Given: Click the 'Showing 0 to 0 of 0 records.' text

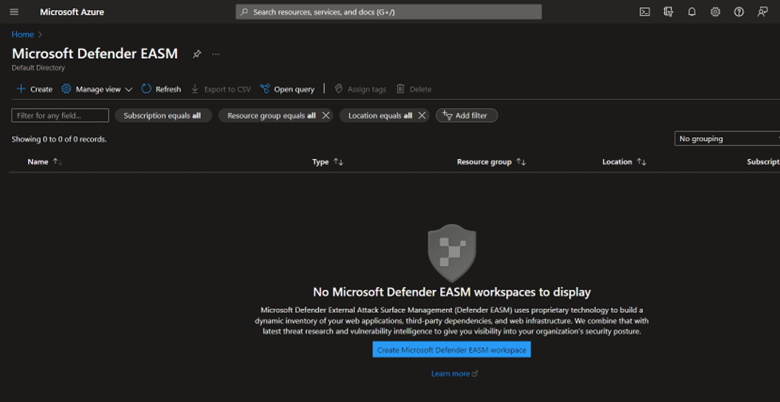Looking at the screenshot, I should pos(59,139).
